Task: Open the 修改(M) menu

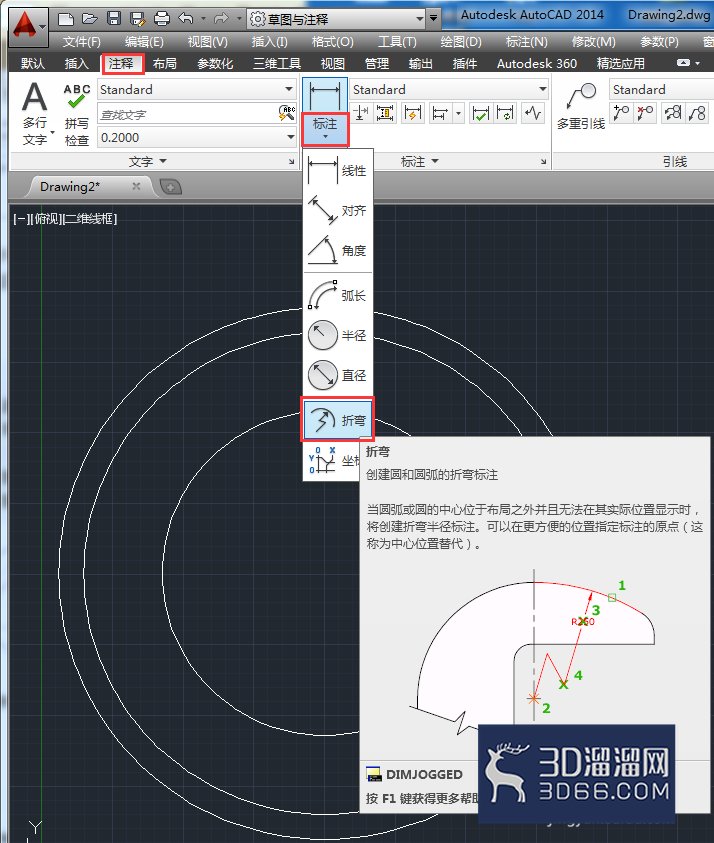Action: click(594, 42)
